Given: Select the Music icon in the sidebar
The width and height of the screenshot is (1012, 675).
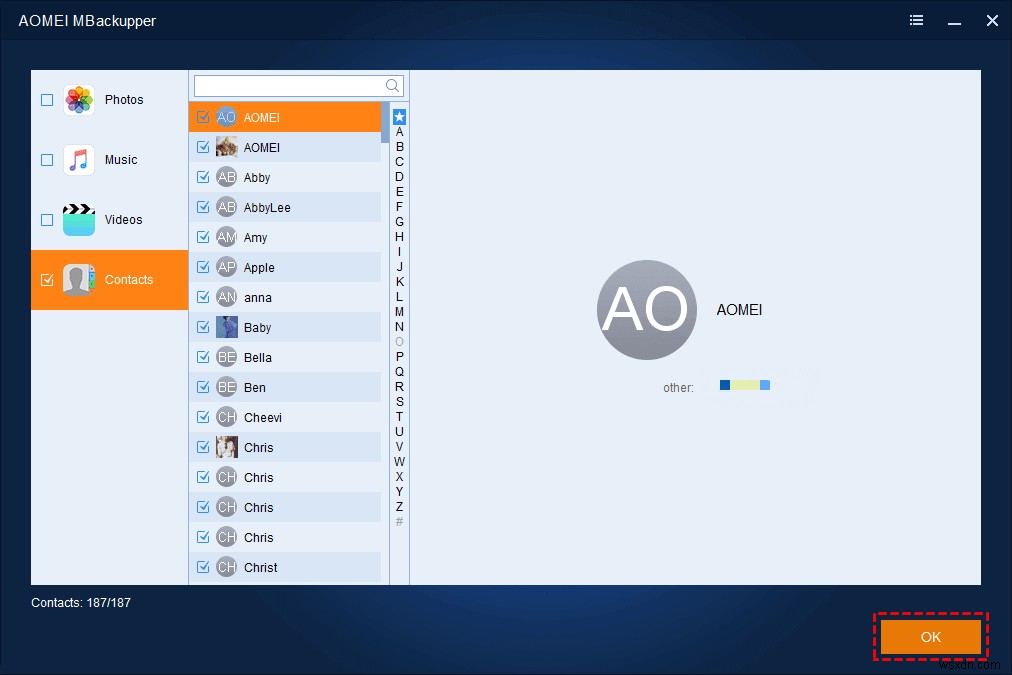Looking at the screenshot, I should click(x=78, y=159).
